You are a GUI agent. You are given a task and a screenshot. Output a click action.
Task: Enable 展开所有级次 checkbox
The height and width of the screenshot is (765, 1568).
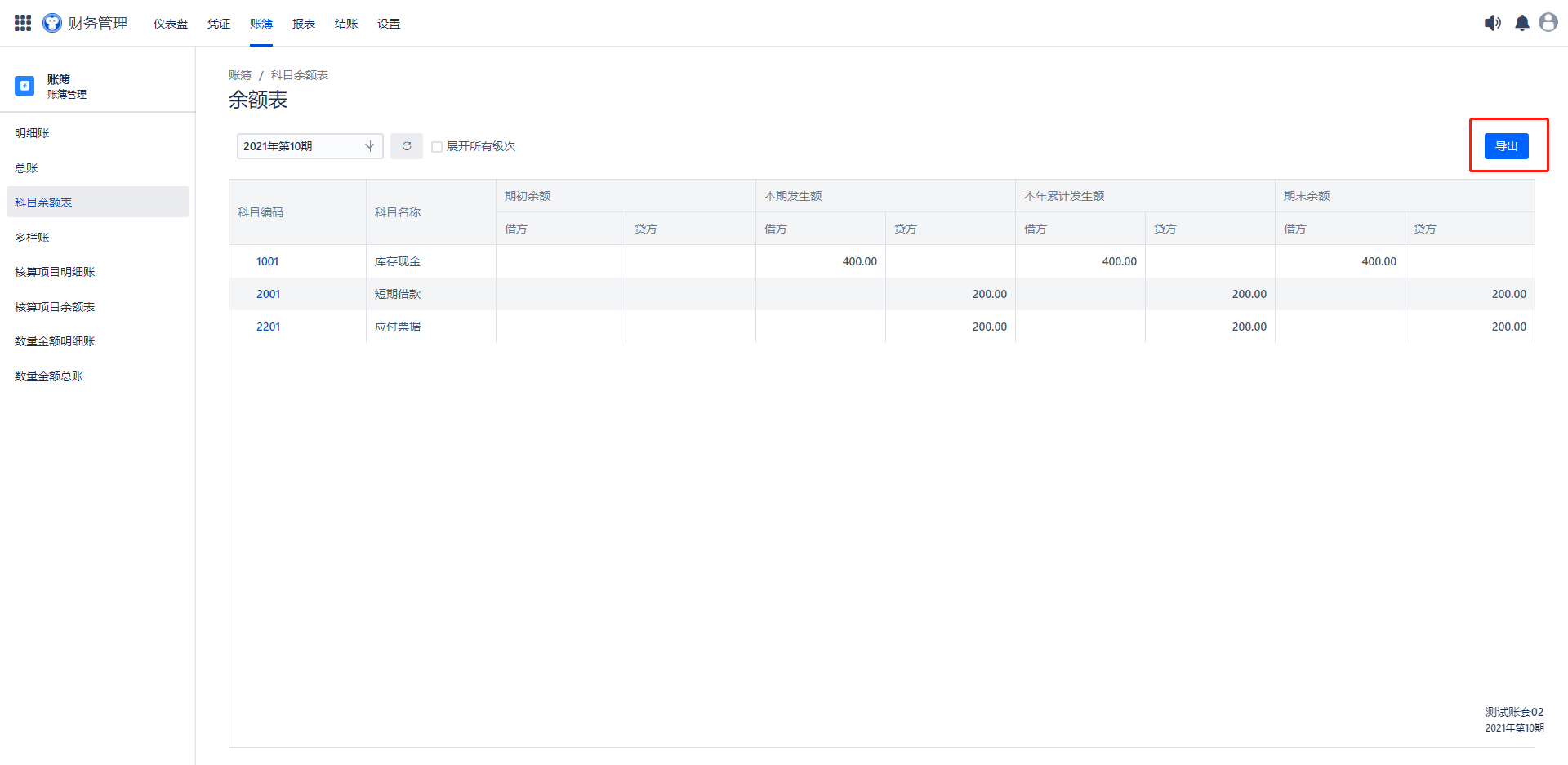pos(437,147)
